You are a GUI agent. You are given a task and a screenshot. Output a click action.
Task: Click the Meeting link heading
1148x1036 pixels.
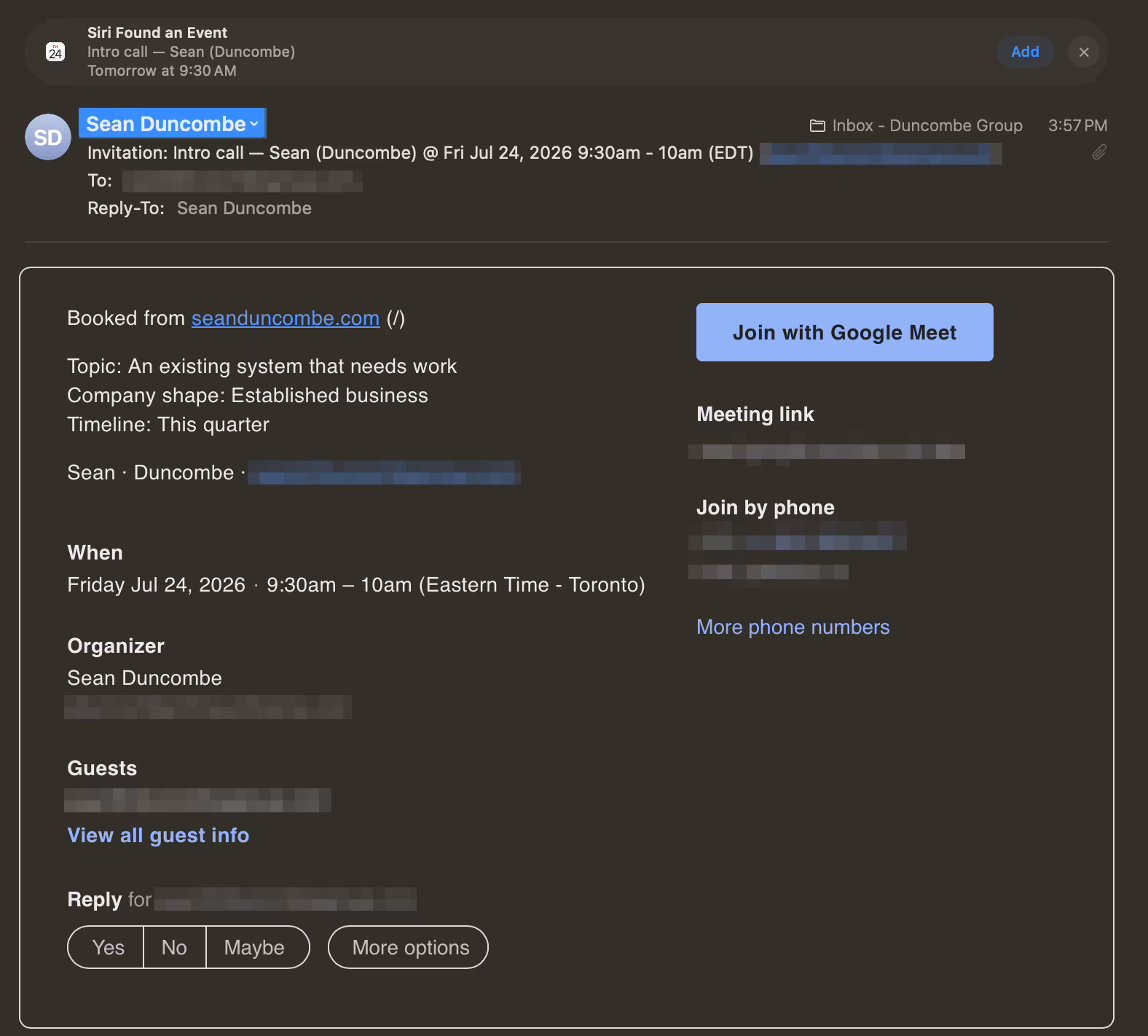755,415
